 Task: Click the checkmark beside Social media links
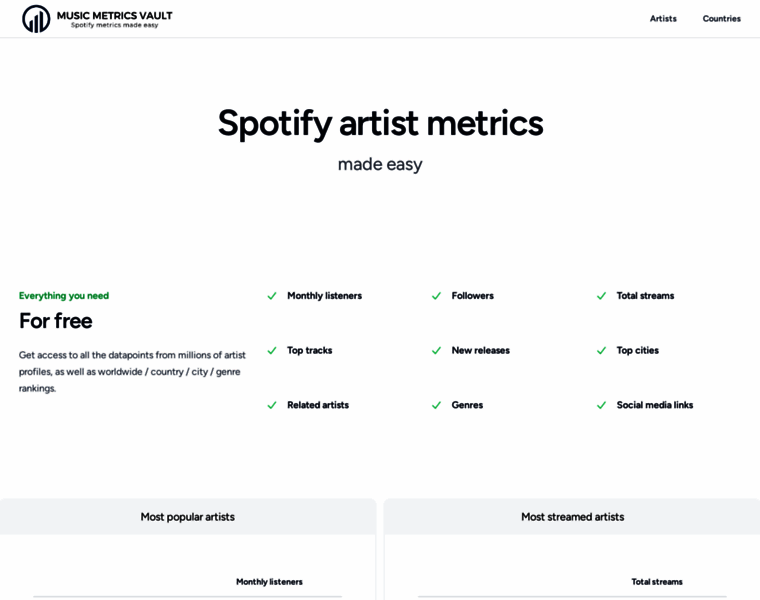pos(601,405)
